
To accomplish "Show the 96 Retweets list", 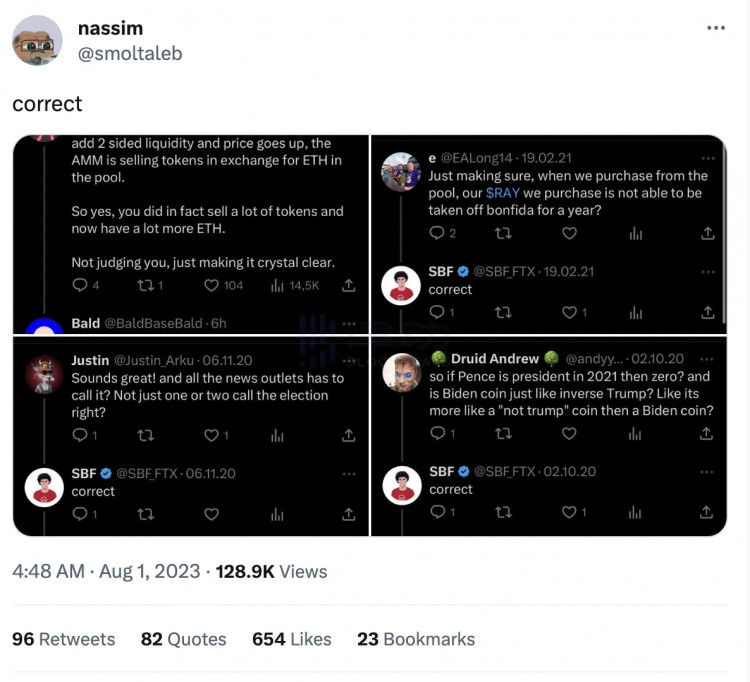I will point(63,639).
